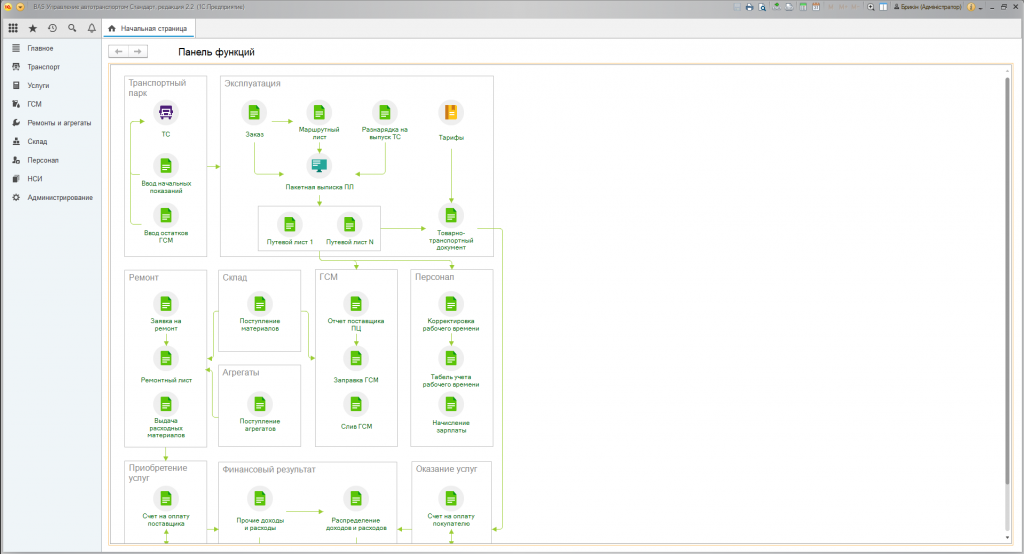Open the main menu dropdown arrow
Screen dimensions: 1024x554
20,7
